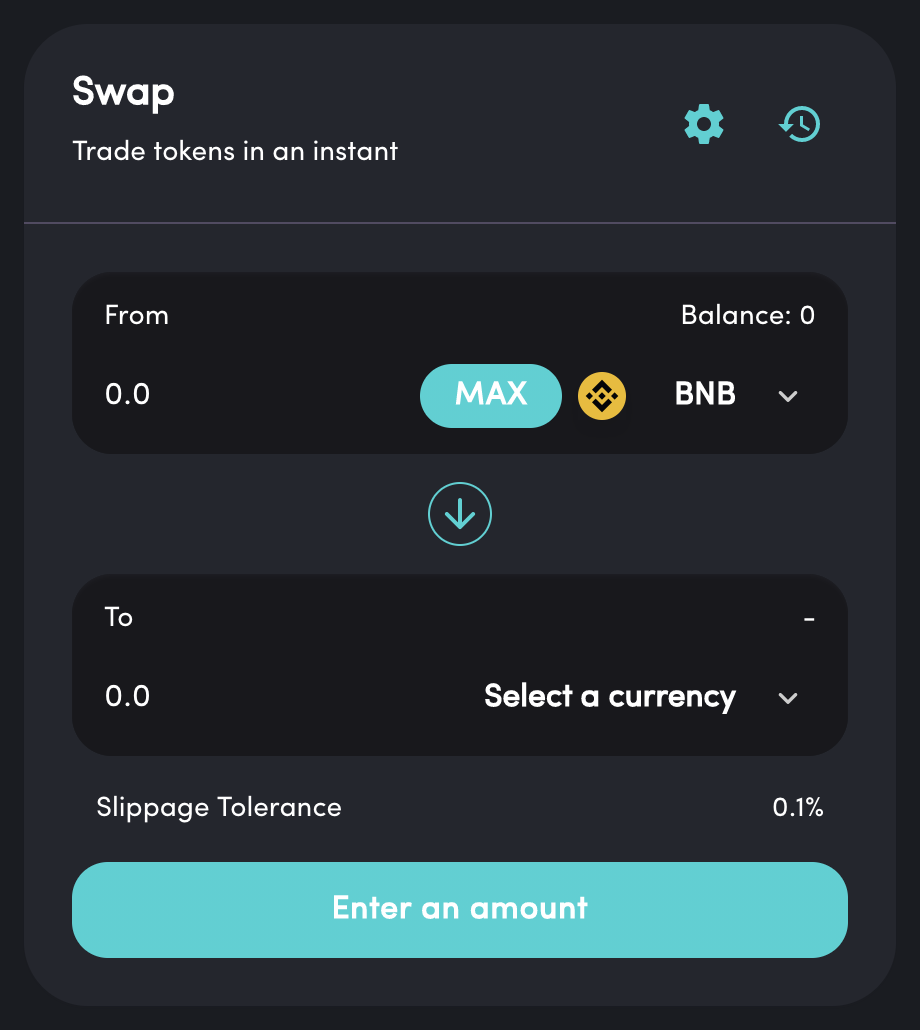Click the 0.1% slippage value
Image resolution: width=920 pixels, height=1030 pixels.
tap(798, 808)
